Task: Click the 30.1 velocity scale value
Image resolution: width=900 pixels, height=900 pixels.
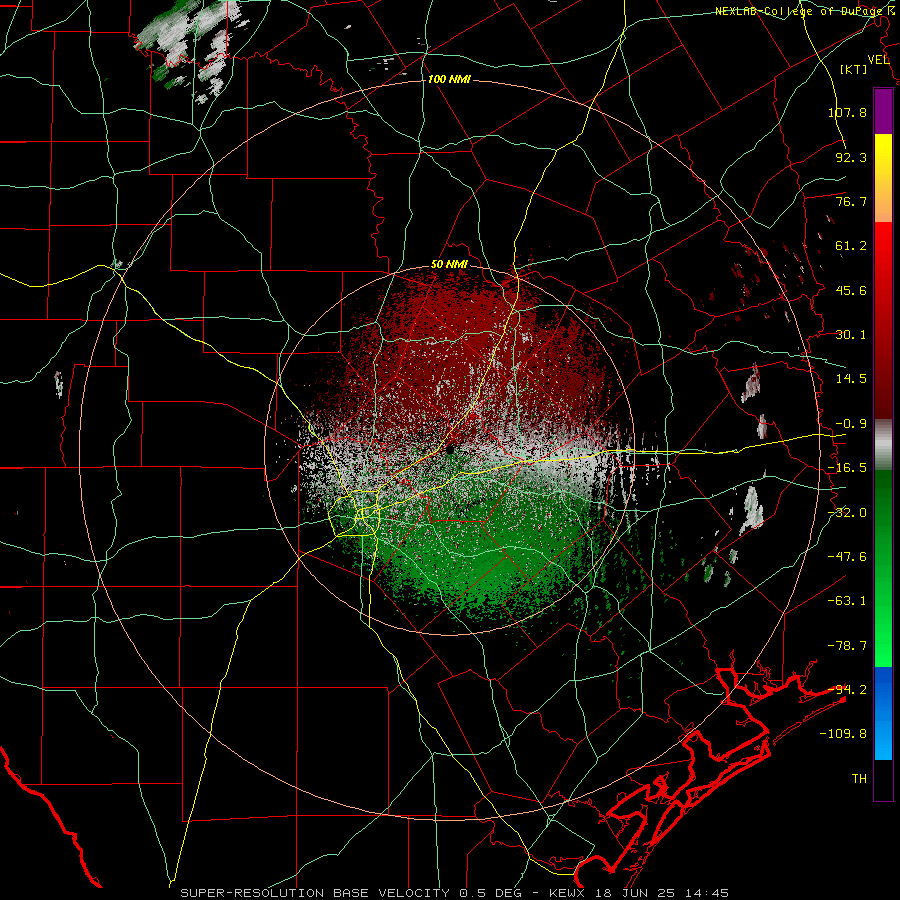Action: (x=851, y=335)
